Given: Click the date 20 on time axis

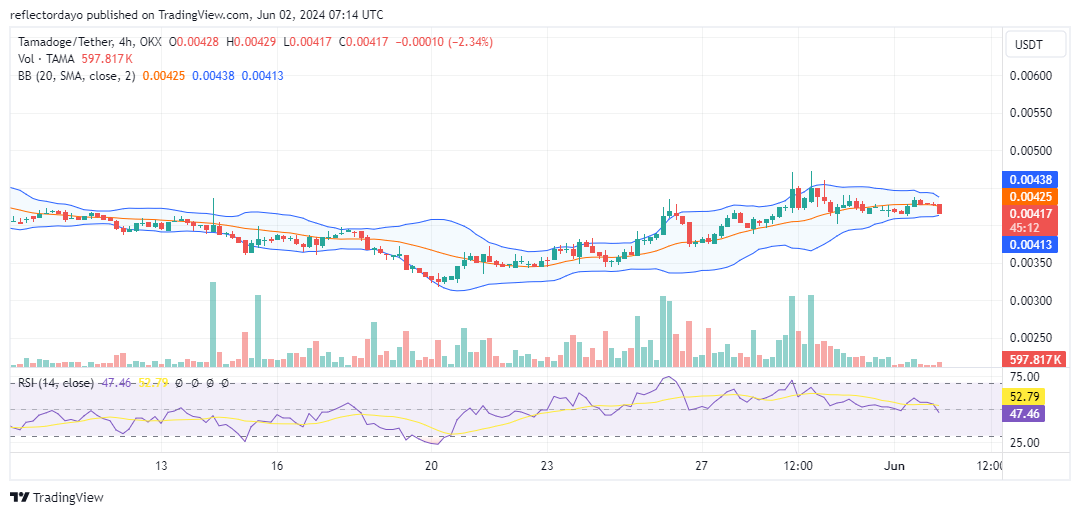Looking at the screenshot, I should (x=432, y=466).
